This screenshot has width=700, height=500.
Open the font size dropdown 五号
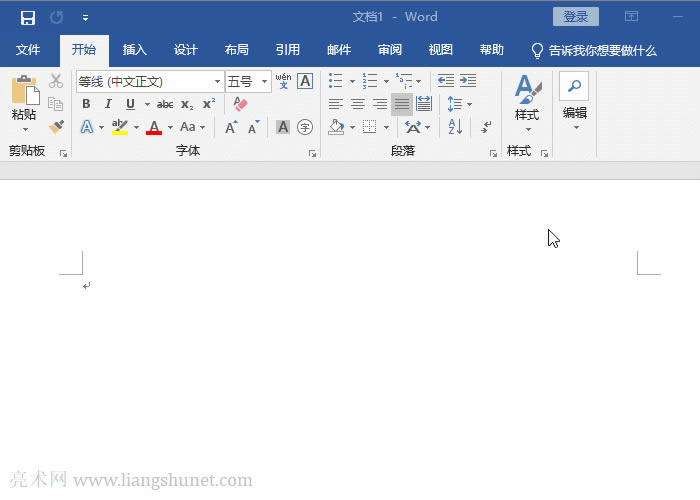265,81
